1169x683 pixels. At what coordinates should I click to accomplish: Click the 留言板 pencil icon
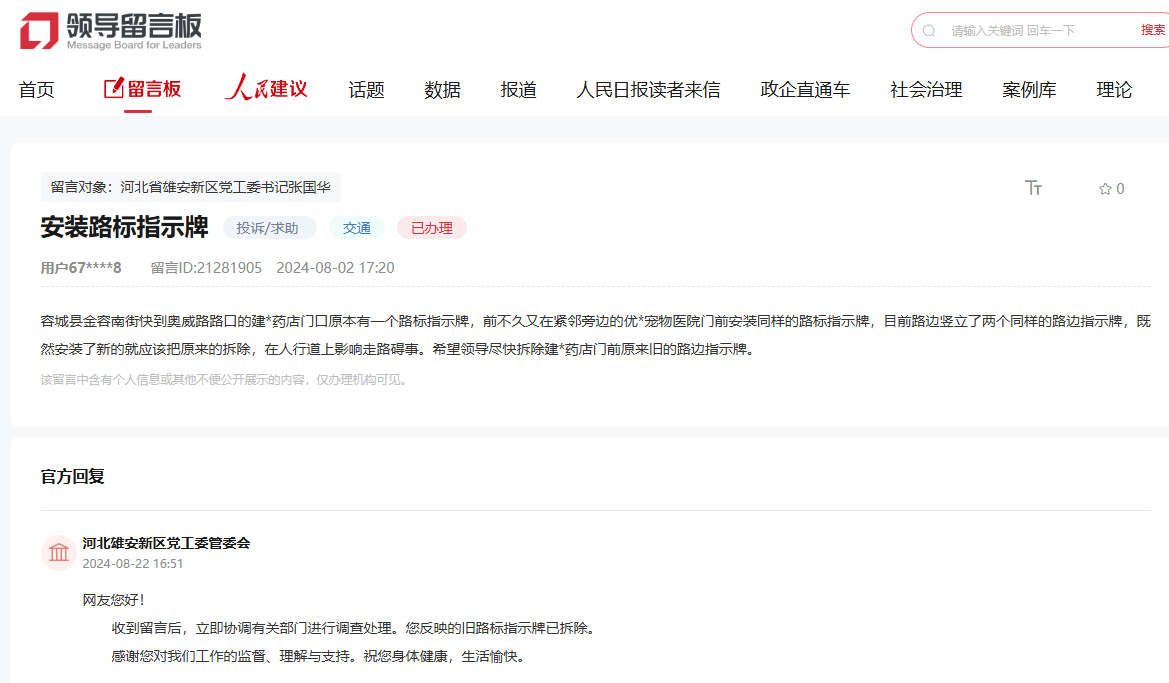point(113,88)
